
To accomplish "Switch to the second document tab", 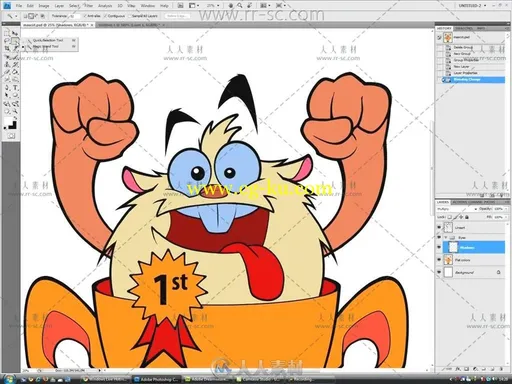I will tap(130, 25).
